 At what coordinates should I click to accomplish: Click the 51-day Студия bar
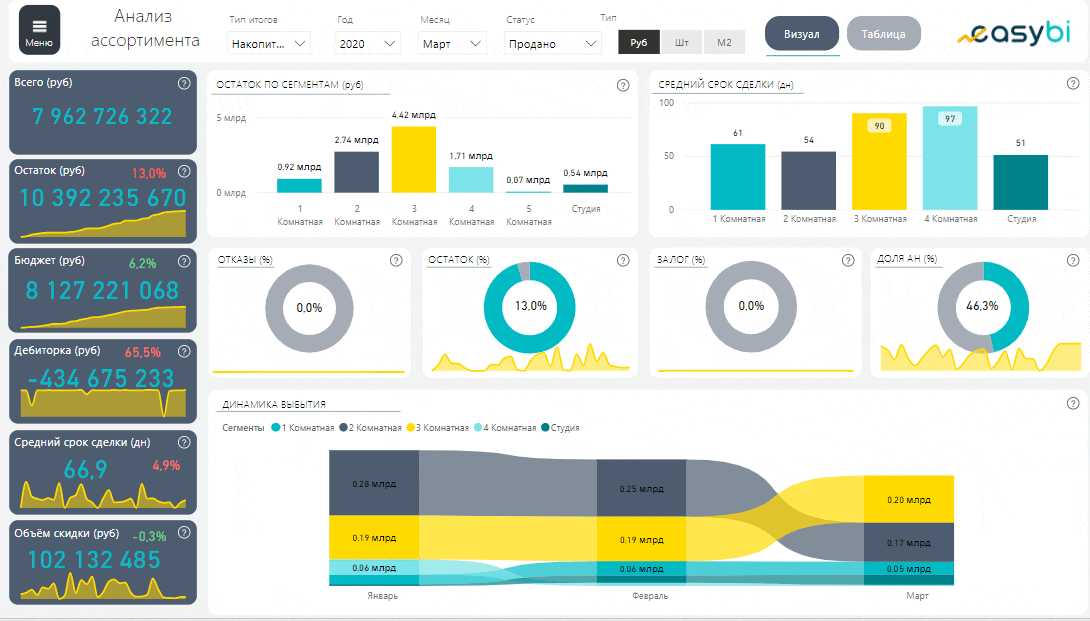pos(1020,182)
